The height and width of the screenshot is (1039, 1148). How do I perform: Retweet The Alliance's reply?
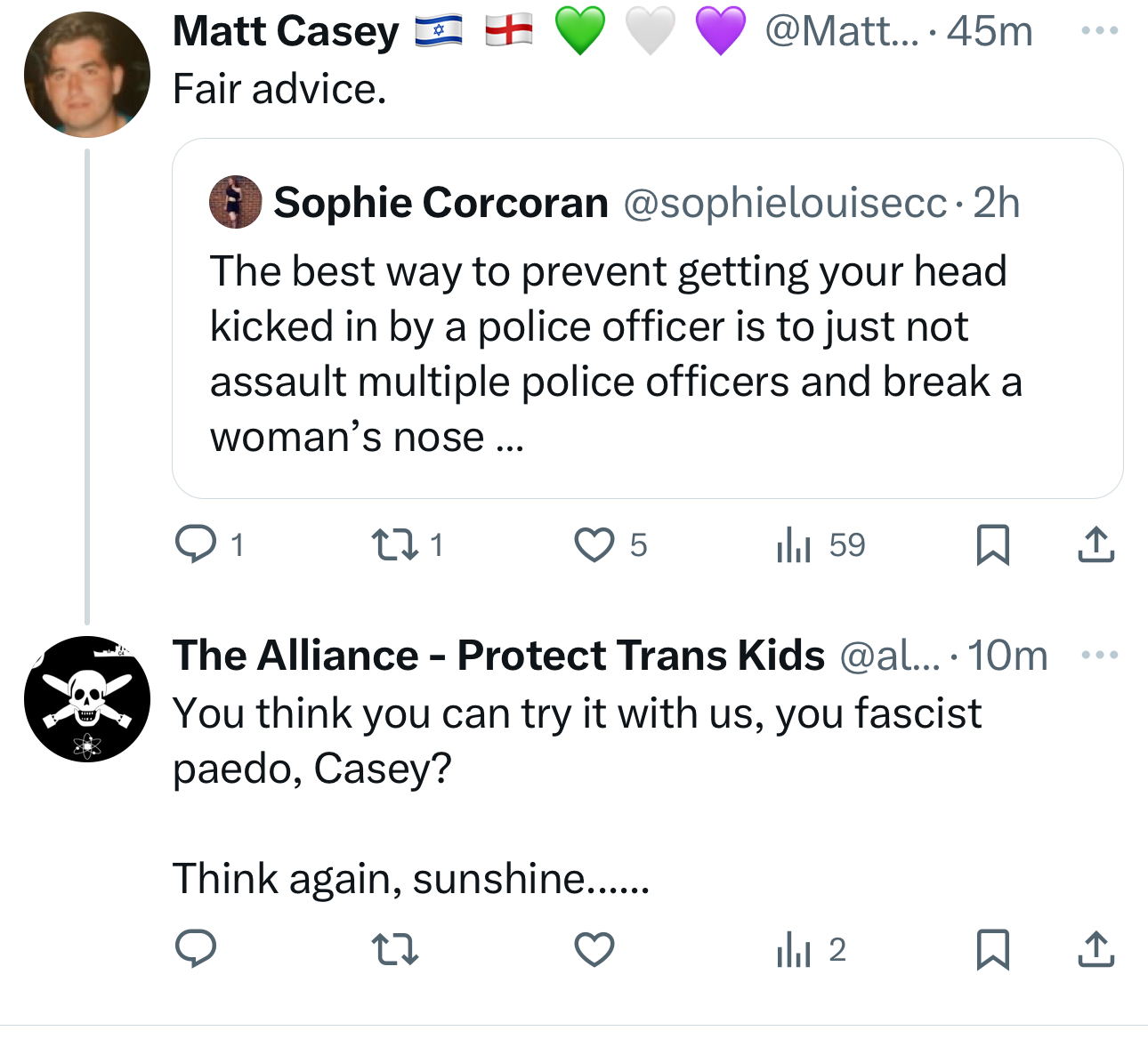[x=394, y=949]
